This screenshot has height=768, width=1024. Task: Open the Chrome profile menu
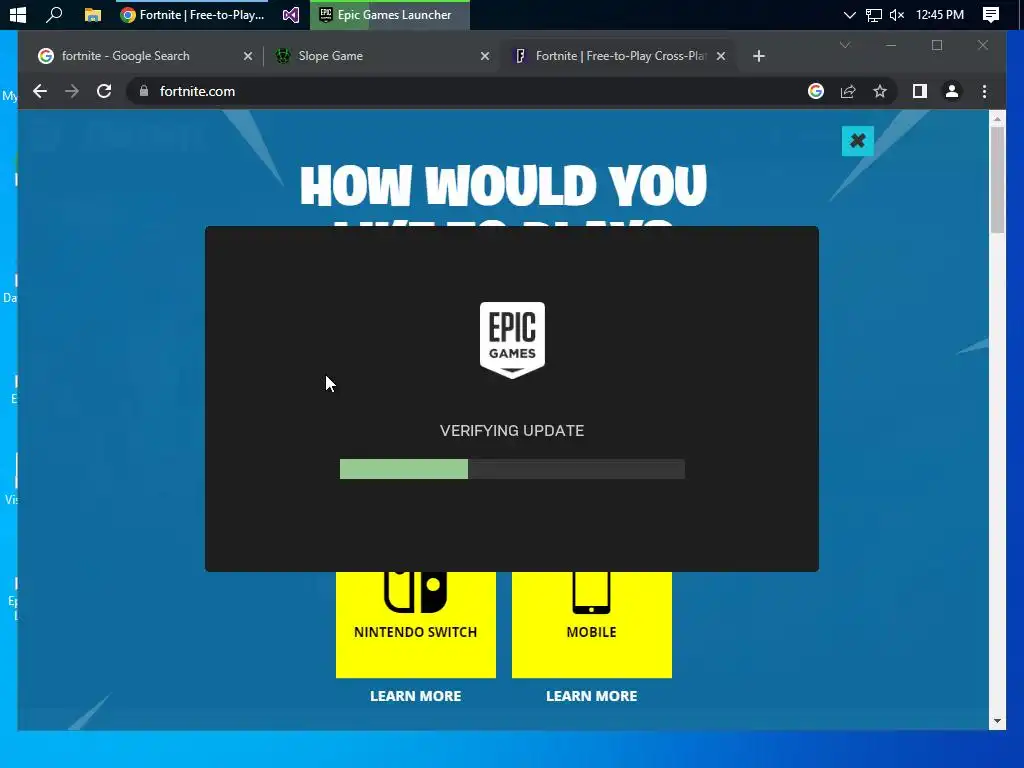(952, 91)
